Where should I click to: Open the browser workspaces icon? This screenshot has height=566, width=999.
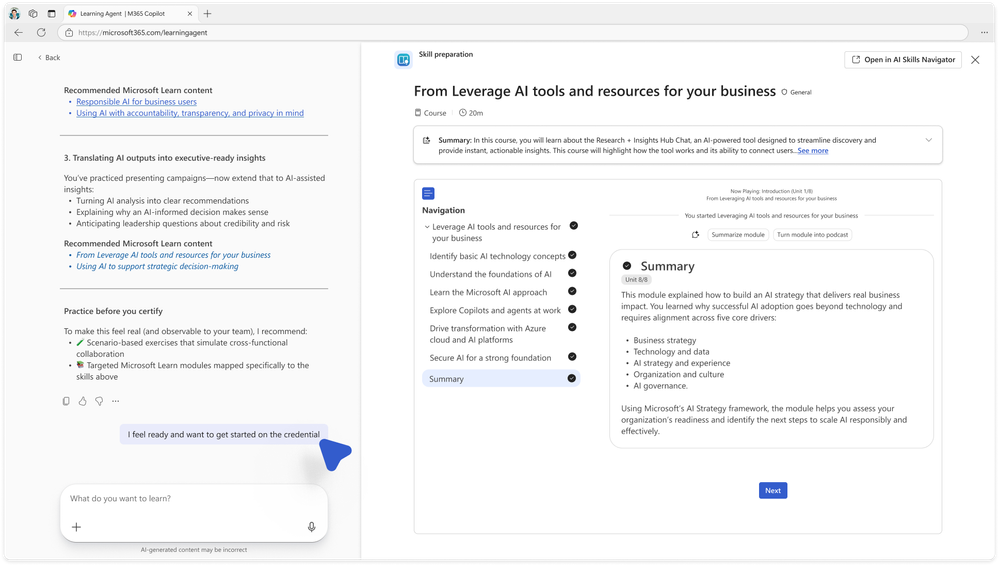33,13
